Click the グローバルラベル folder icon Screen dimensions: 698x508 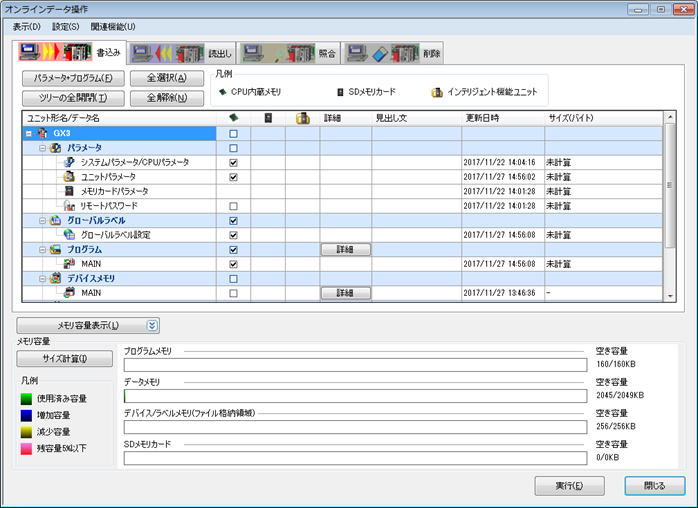[x=56, y=220]
